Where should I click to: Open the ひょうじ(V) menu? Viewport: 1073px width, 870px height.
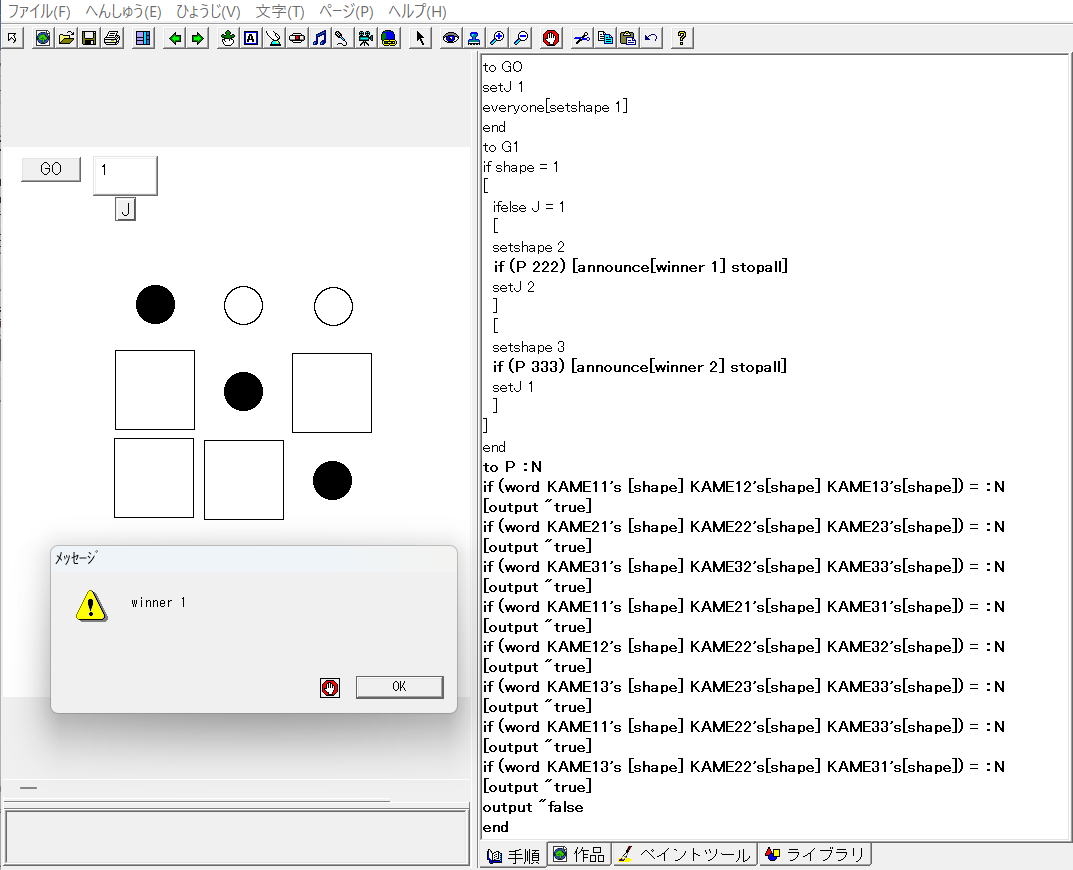coord(208,12)
